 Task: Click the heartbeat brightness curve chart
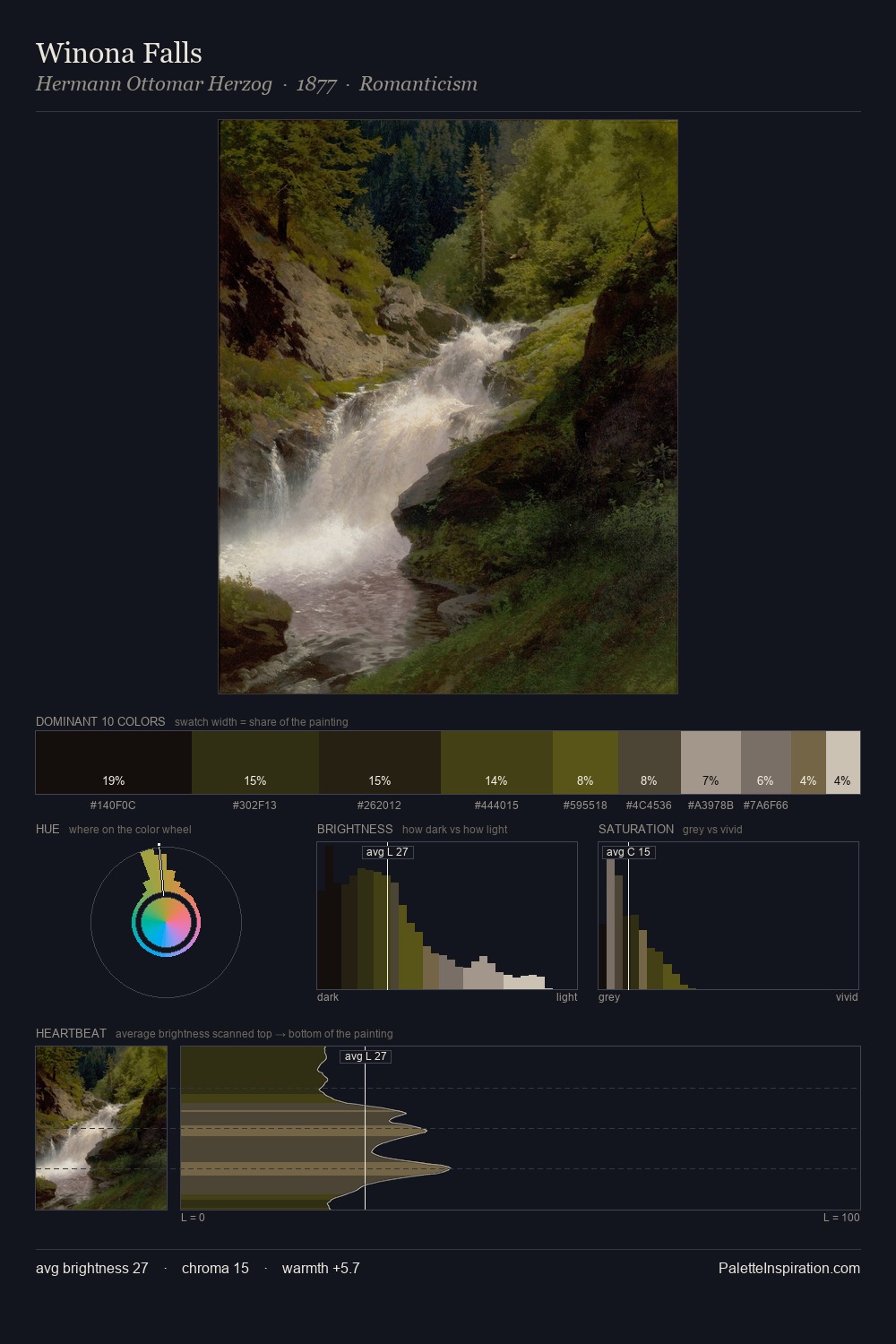point(521,1128)
